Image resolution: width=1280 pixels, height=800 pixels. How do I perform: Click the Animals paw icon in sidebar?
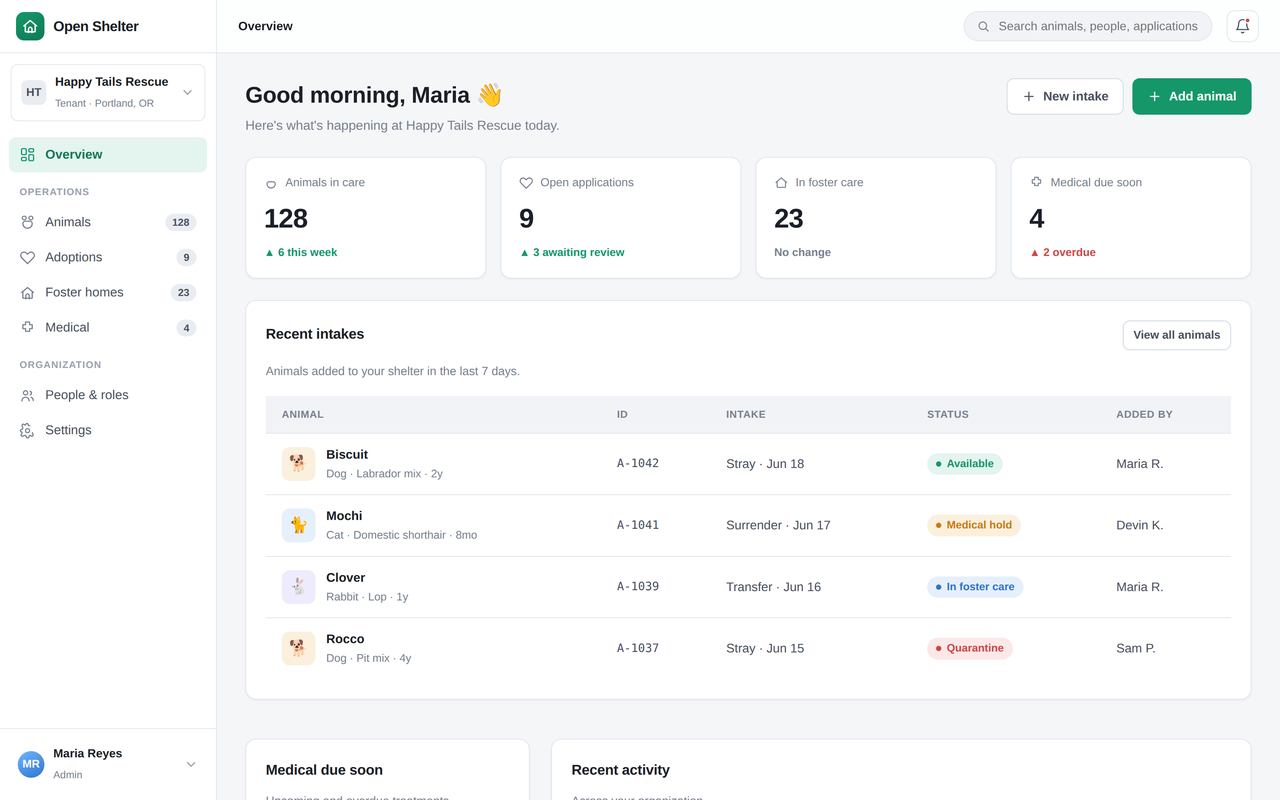[27, 222]
